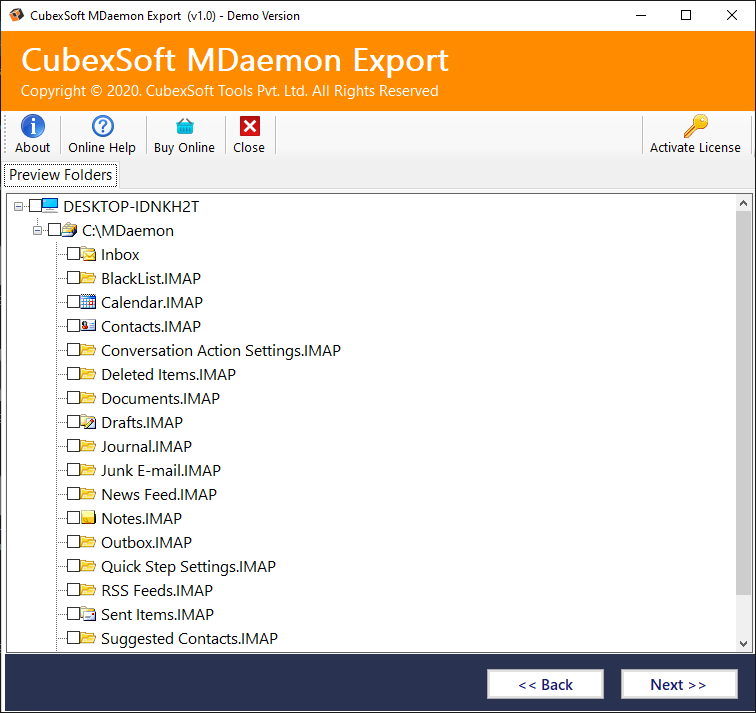Check the Deleted Items.IMAP box
Screen dimensions: 756x713
pos(73,374)
